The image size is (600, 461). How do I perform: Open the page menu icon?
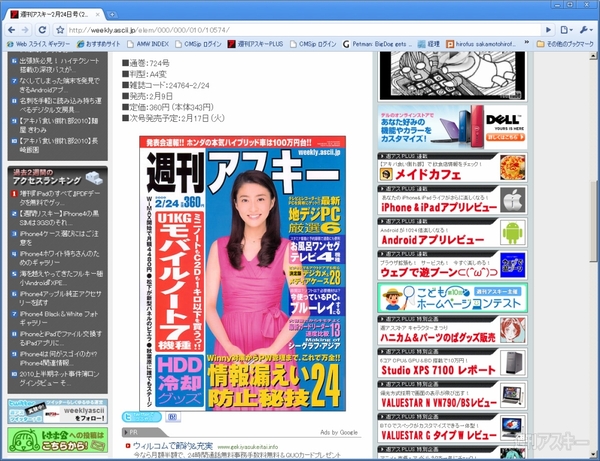pyautogui.click(x=566, y=30)
